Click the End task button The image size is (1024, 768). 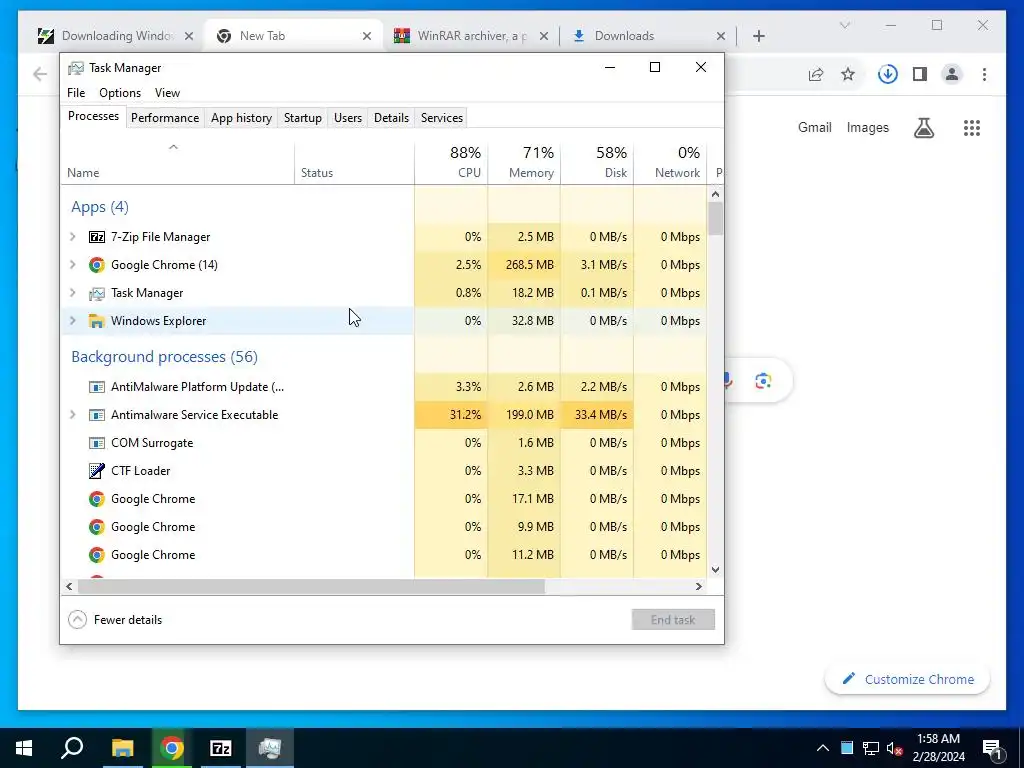pyautogui.click(x=673, y=620)
